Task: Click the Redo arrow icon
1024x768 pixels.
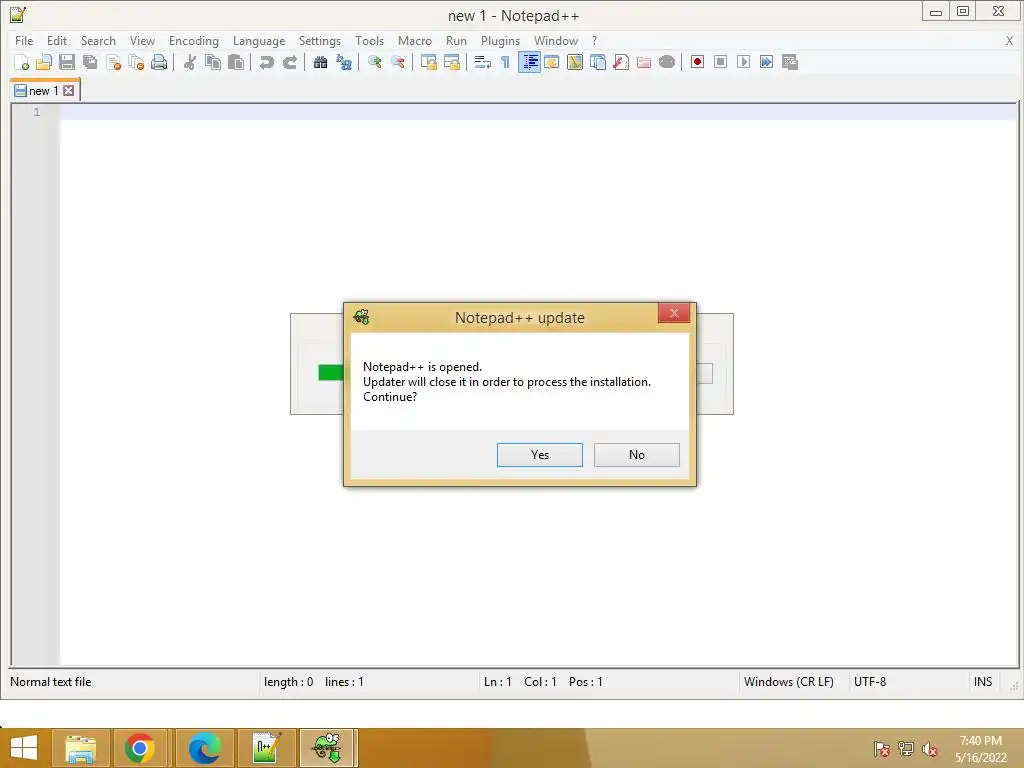Action: 289,62
